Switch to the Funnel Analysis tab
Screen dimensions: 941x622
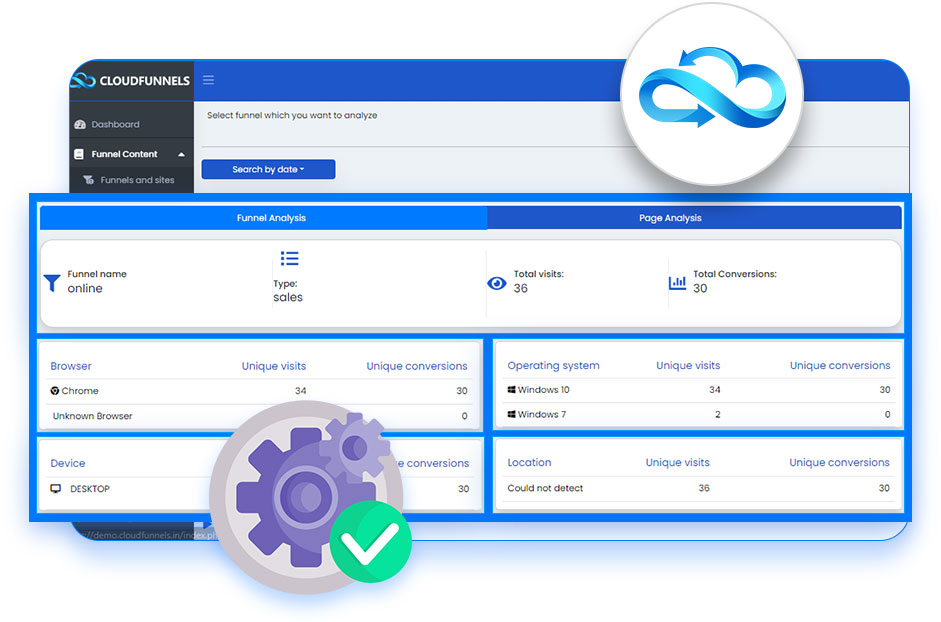click(263, 218)
